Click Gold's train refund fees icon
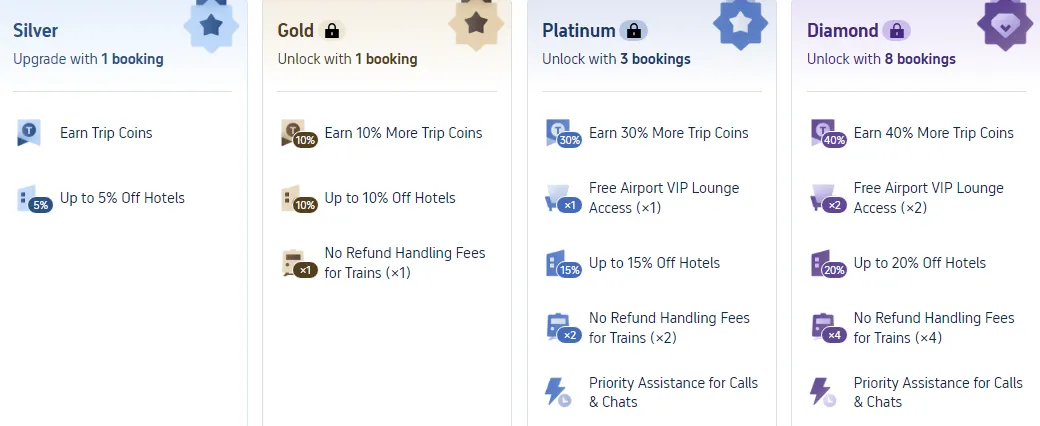This screenshot has width=1040, height=426. pyautogui.click(x=298, y=264)
